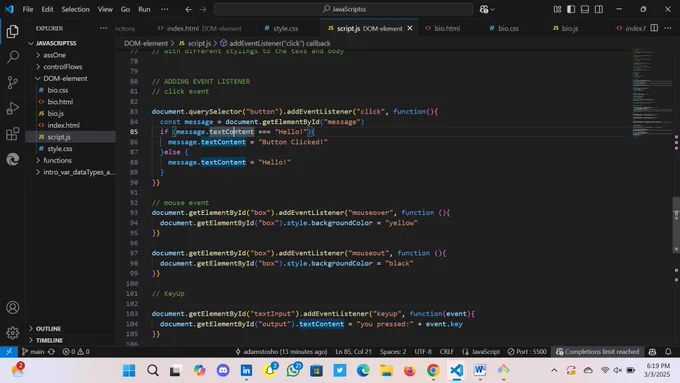680x383 pixels.
Task: Expand the intro_var_dataTypes folder
Action: click(79, 172)
